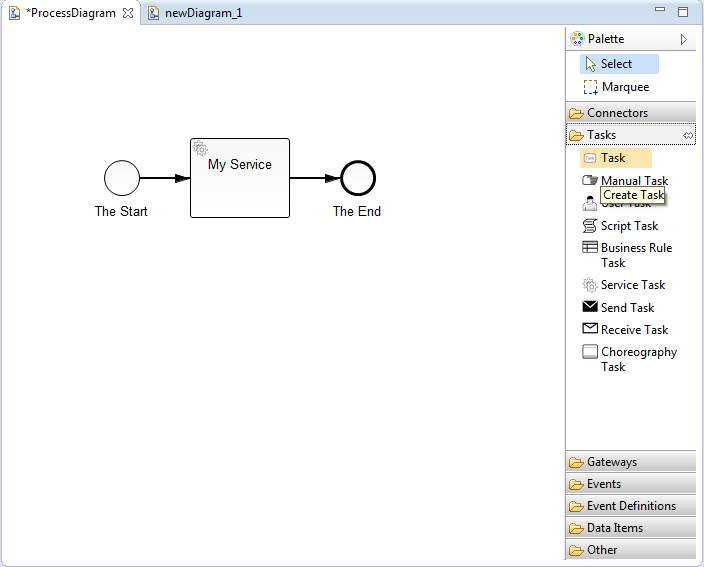Screen dimensions: 704x567
Task: Click the Palette color wheel icon
Action: click(x=577, y=39)
